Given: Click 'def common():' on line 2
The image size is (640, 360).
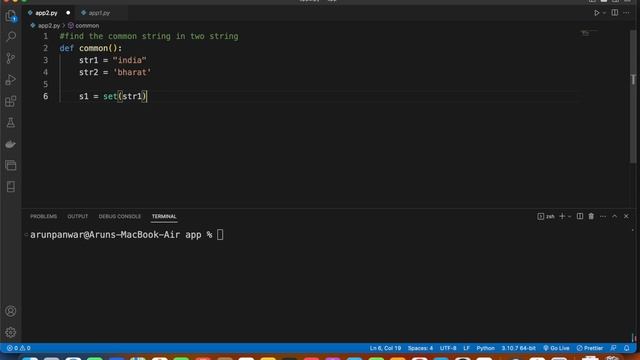Looking at the screenshot, I should coord(91,48).
